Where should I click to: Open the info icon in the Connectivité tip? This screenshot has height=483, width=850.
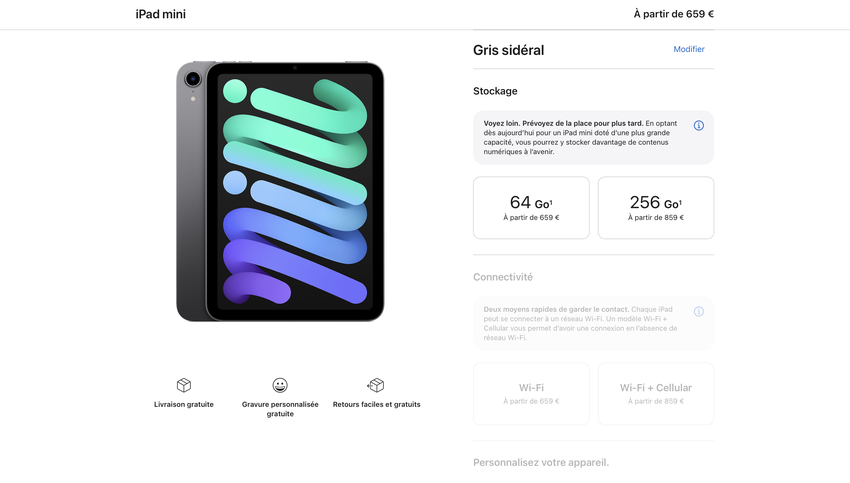click(x=699, y=312)
